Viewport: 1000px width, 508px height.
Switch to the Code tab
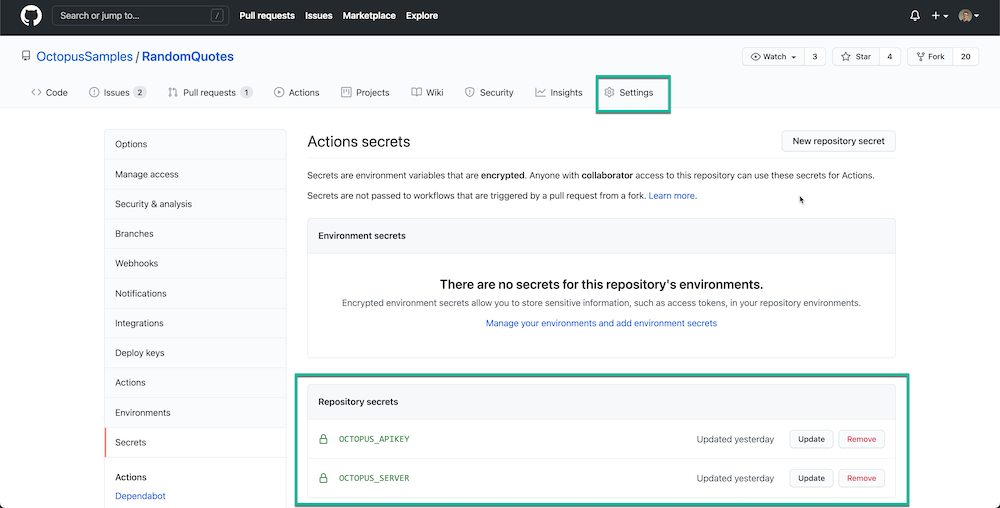pyautogui.click(x=49, y=92)
